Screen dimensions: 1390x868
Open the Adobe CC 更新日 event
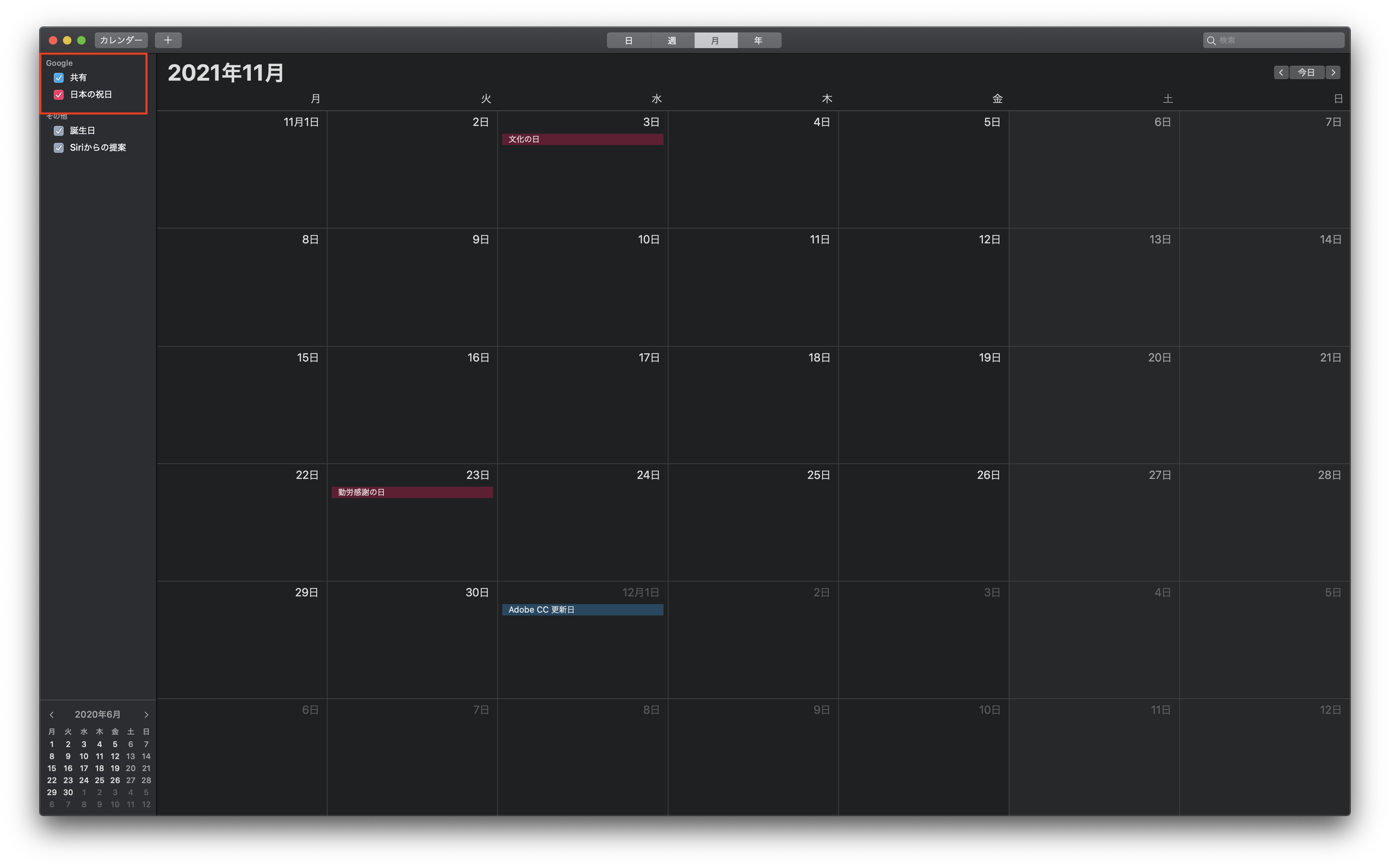(582, 610)
